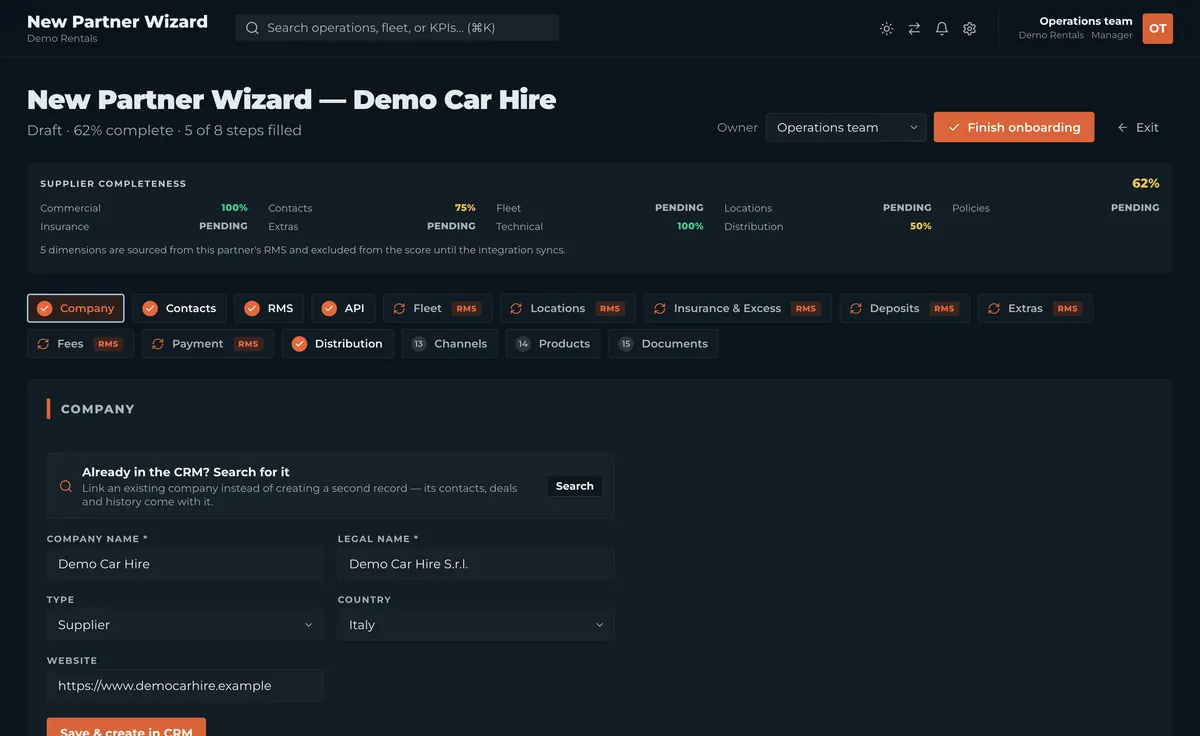The width and height of the screenshot is (1200, 736).
Task: Click Save & create in CRM button
Action: tap(126, 727)
